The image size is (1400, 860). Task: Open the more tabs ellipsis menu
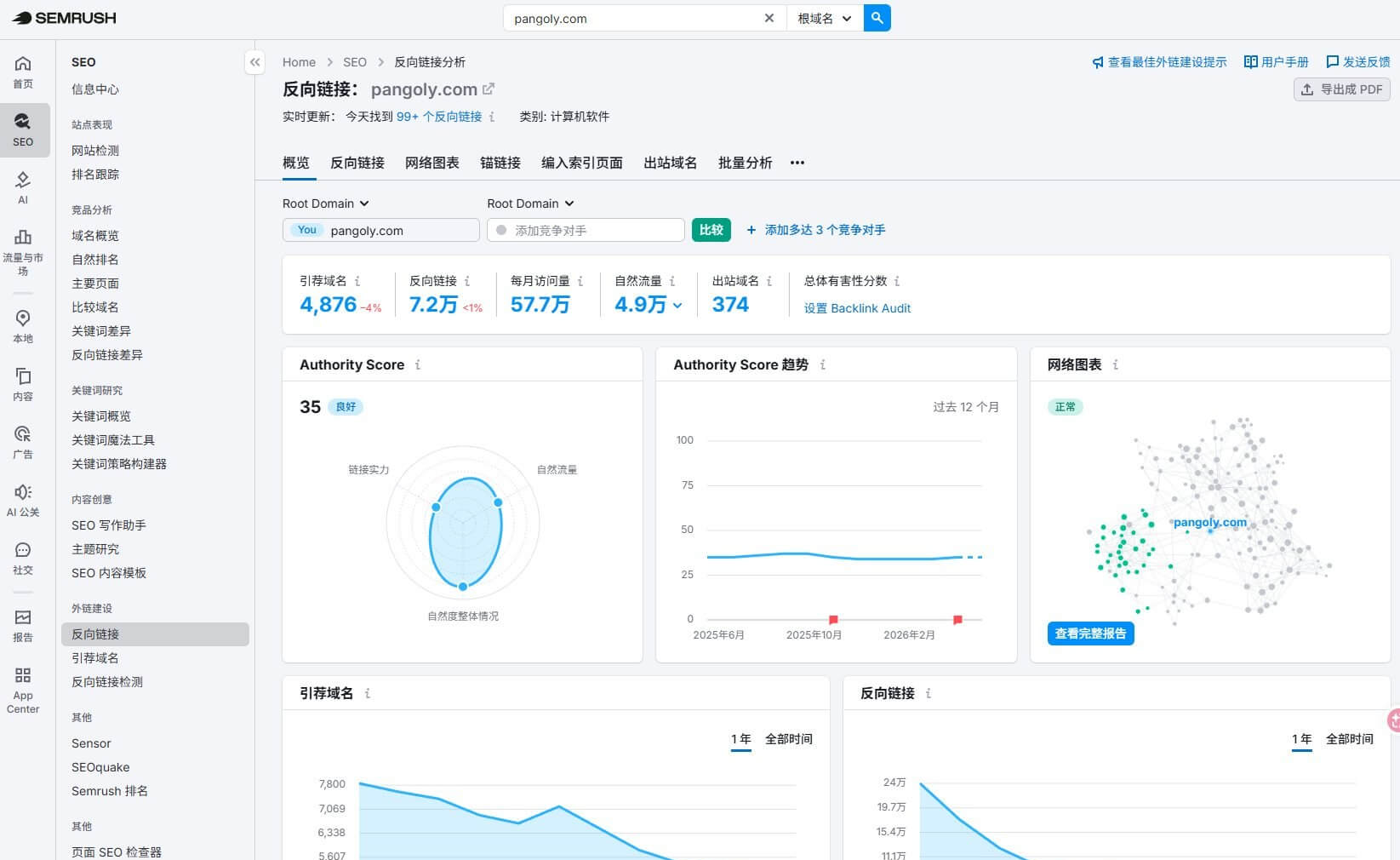coord(797,163)
